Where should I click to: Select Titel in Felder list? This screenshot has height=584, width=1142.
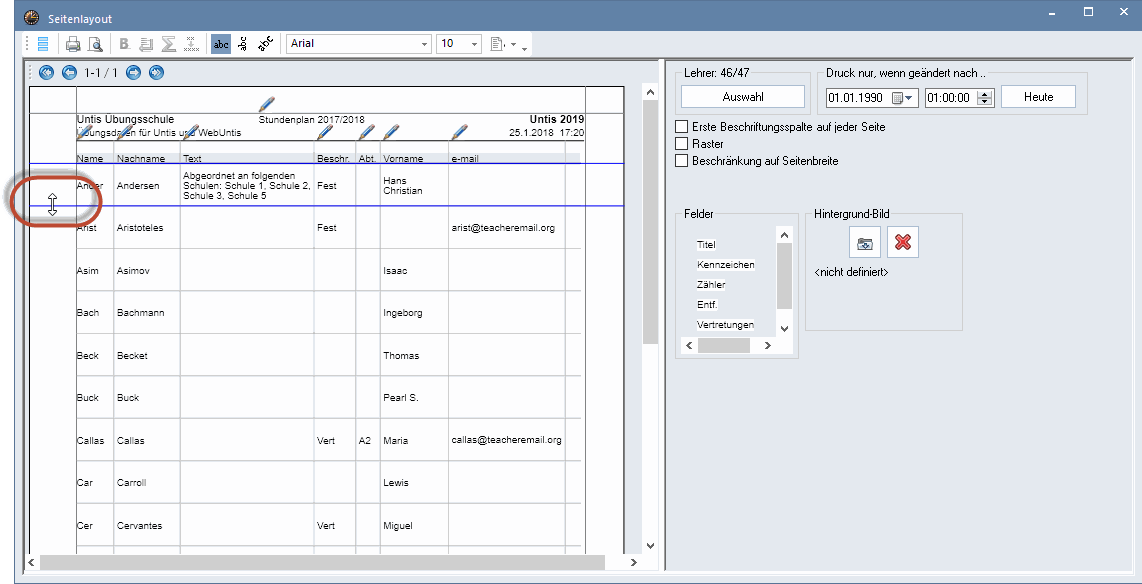pyautogui.click(x=706, y=245)
